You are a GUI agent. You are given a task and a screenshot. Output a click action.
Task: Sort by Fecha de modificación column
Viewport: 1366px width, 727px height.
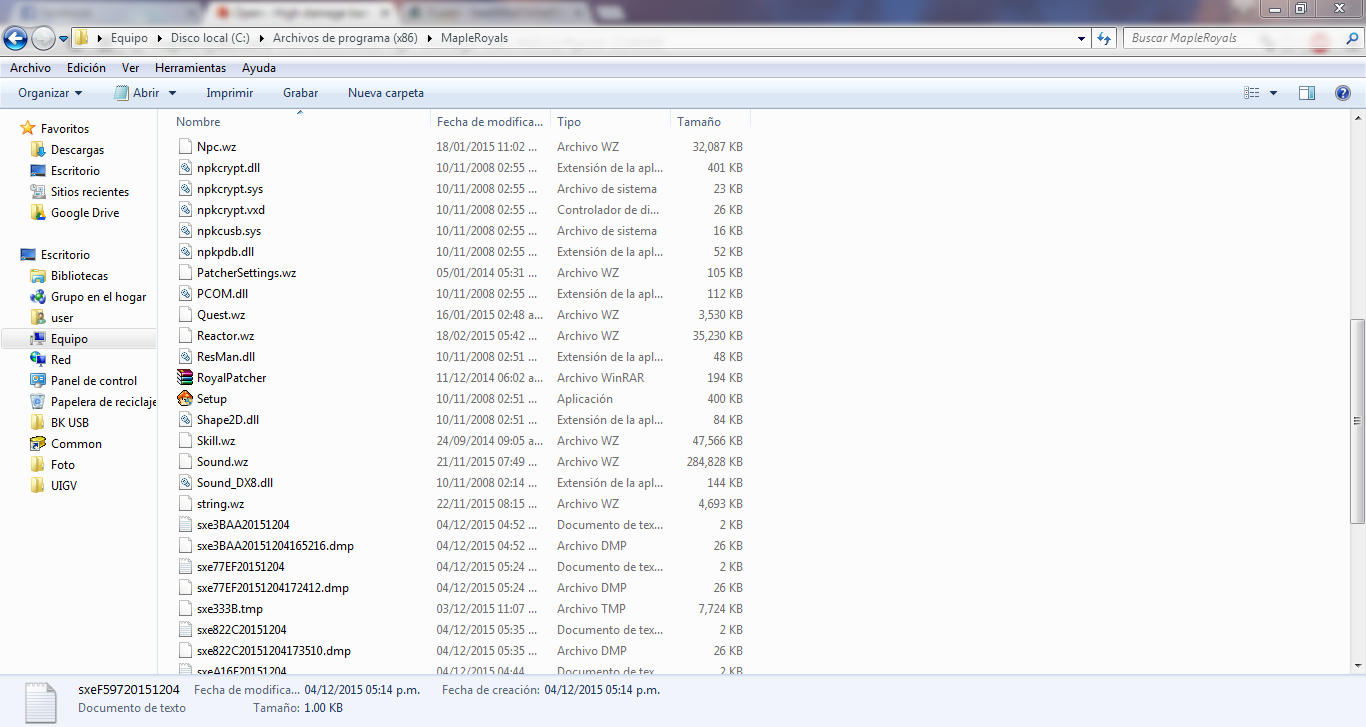point(490,122)
